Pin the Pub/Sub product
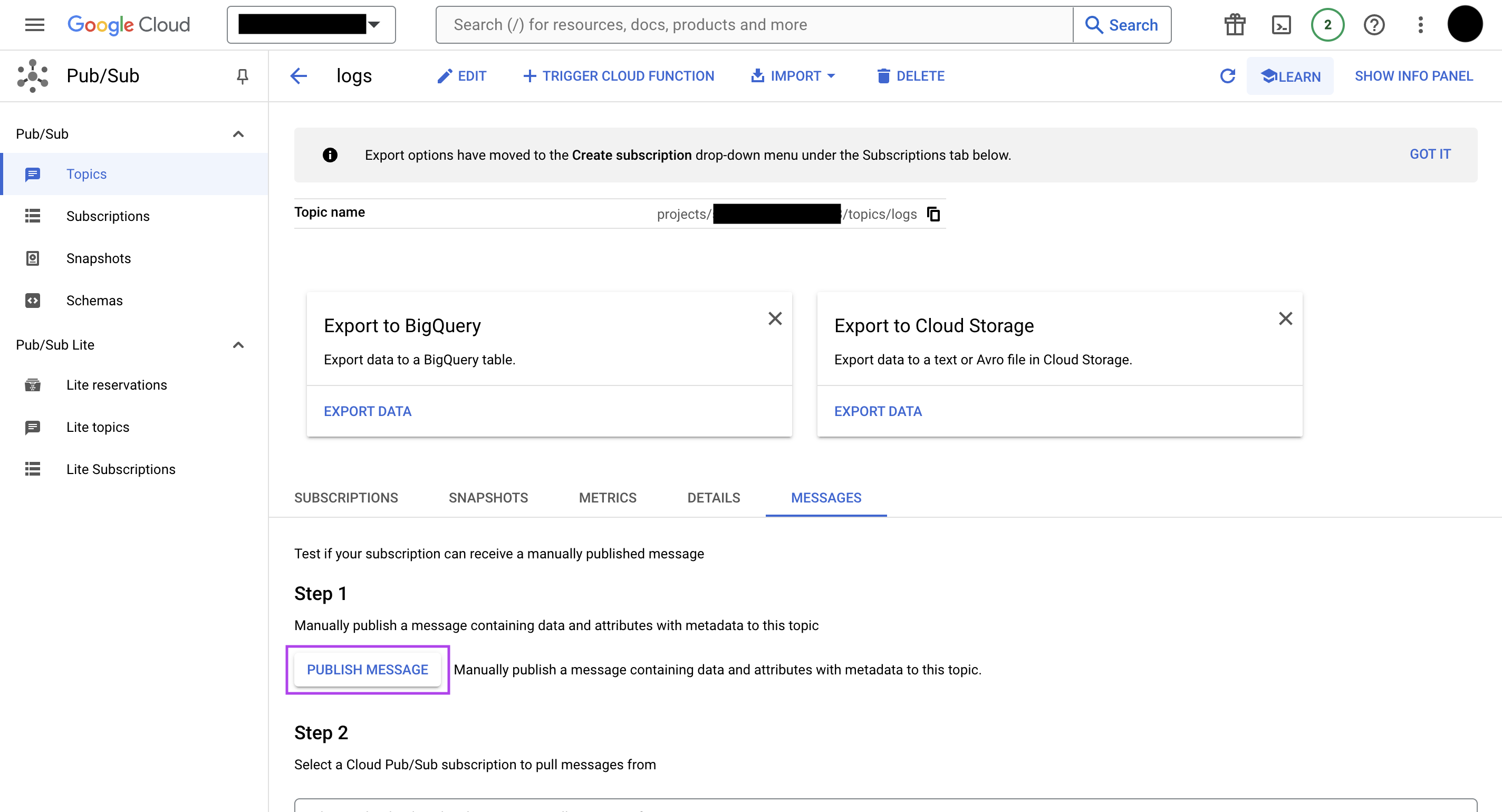The width and height of the screenshot is (1502, 812). (243, 76)
